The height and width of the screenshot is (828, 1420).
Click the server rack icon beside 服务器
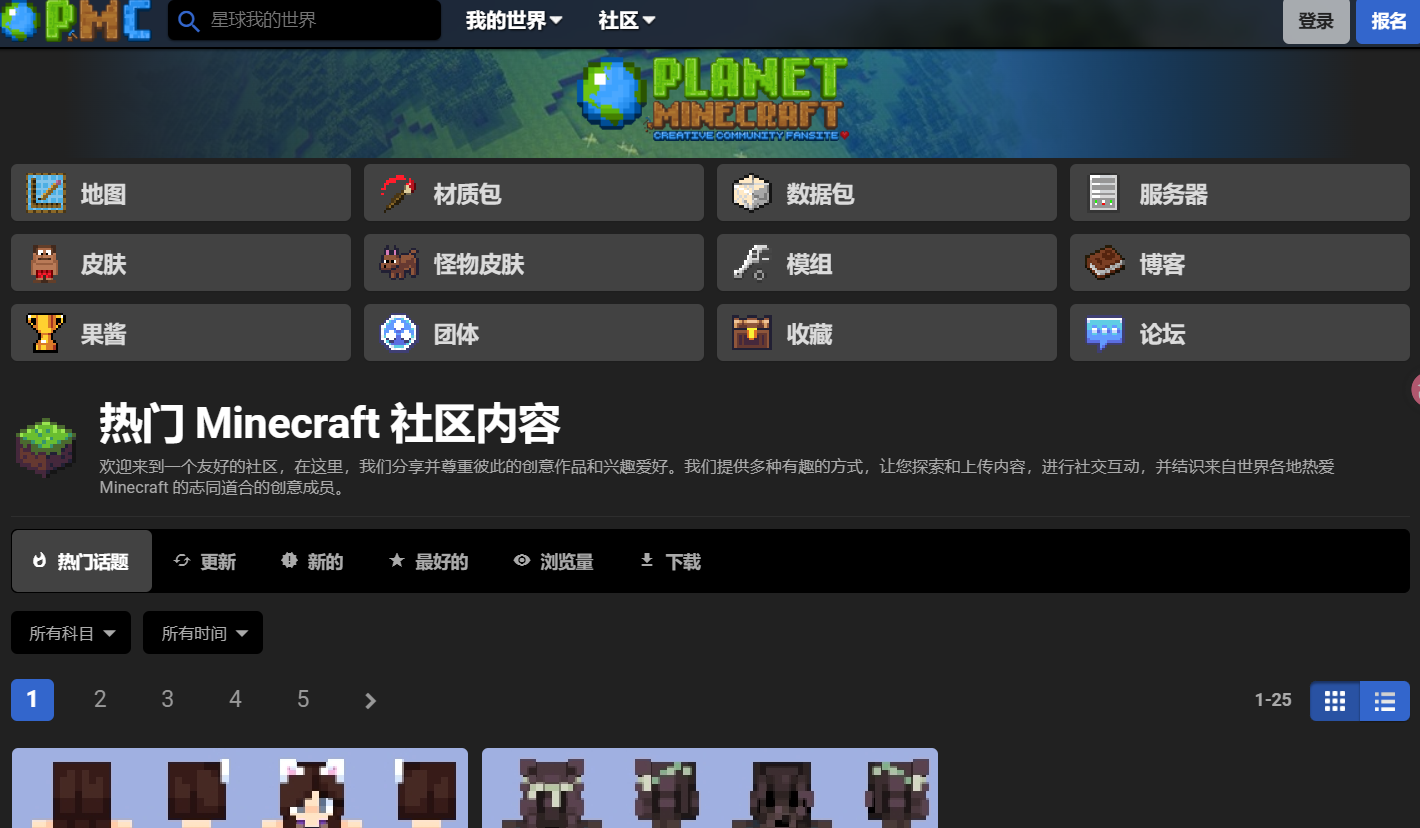click(1103, 193)
